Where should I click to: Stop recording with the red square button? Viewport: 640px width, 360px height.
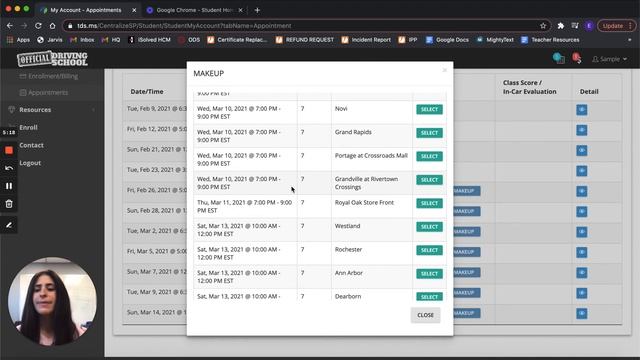(x=9, y=151)
